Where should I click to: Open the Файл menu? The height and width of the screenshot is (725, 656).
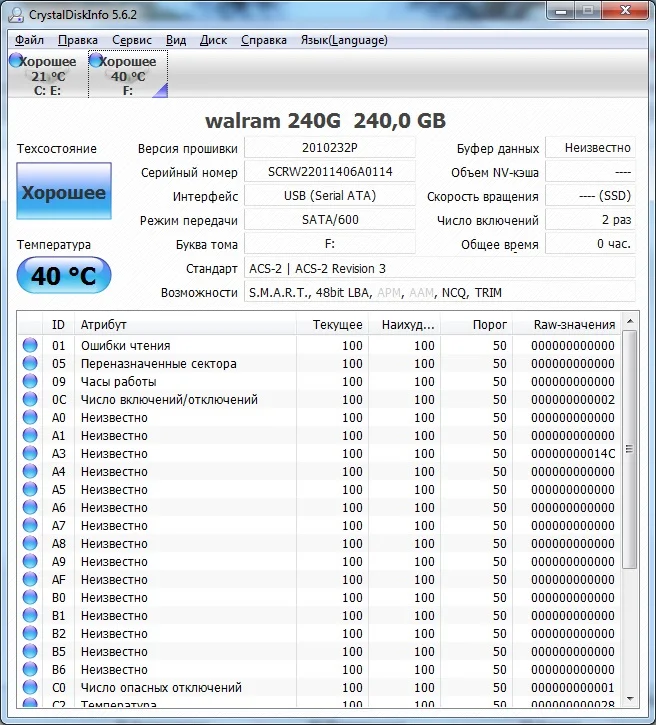[x=29, y=40]
